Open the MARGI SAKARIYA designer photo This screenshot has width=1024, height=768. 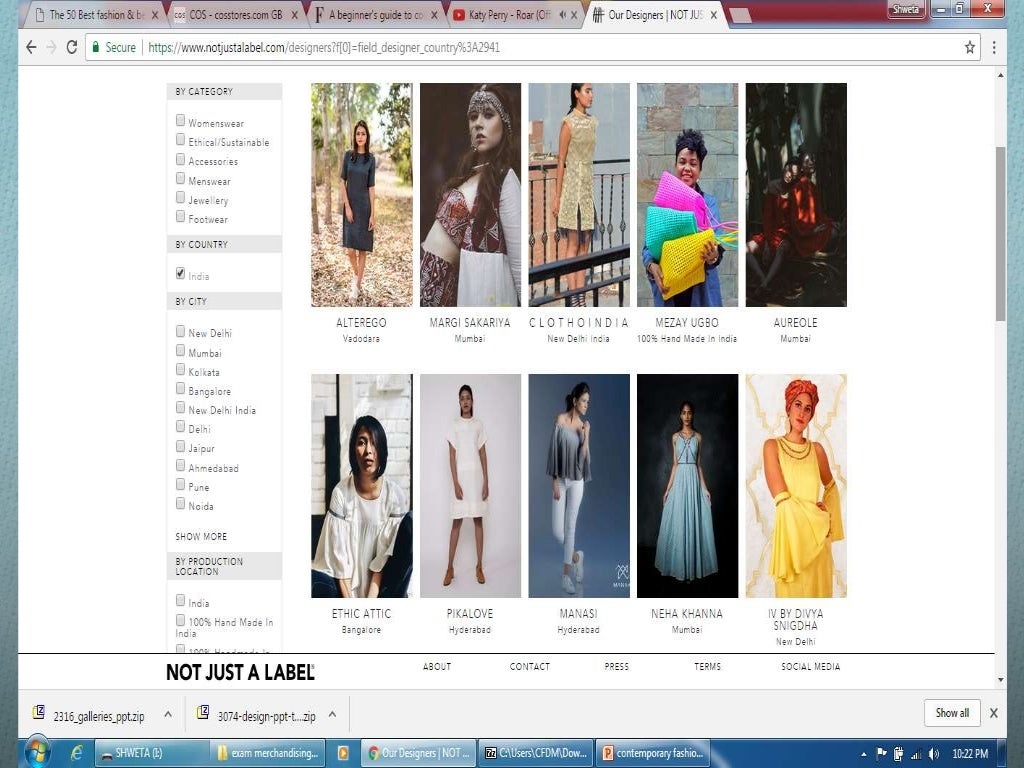470,195
